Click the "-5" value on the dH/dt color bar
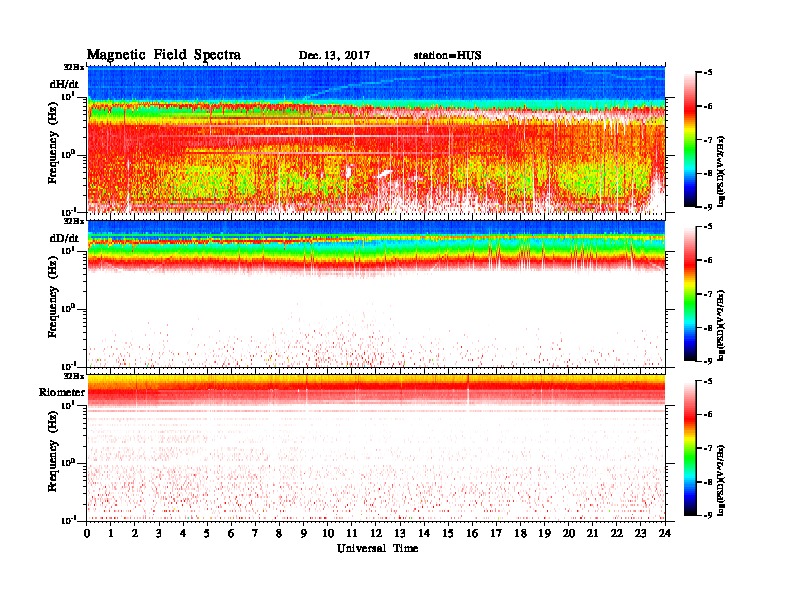The image size is (792, 612). (x=708, y=73)
